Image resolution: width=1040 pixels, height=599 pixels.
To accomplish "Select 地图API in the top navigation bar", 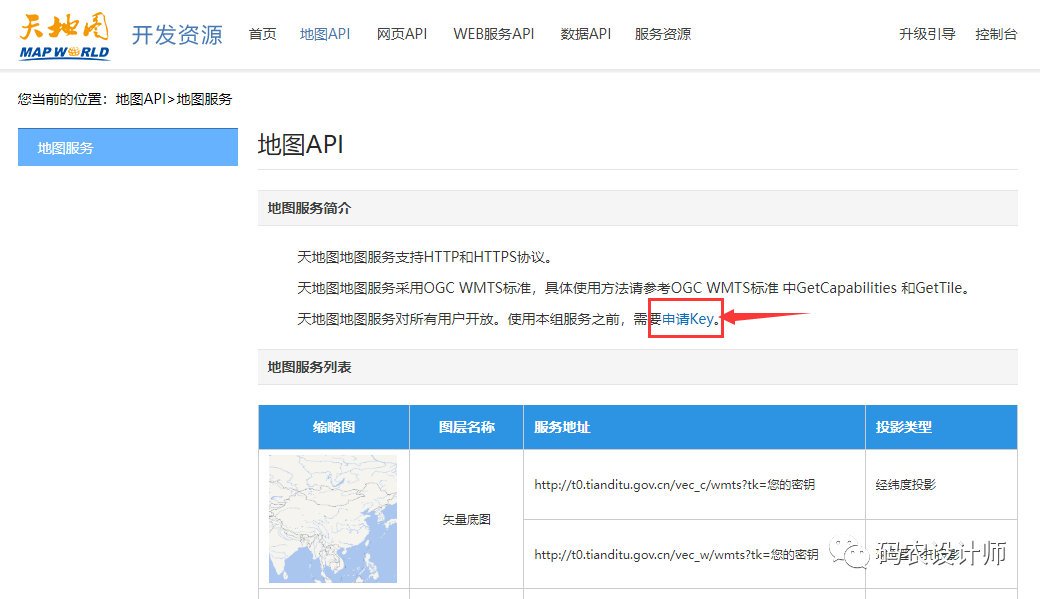I will click(325, 34).
